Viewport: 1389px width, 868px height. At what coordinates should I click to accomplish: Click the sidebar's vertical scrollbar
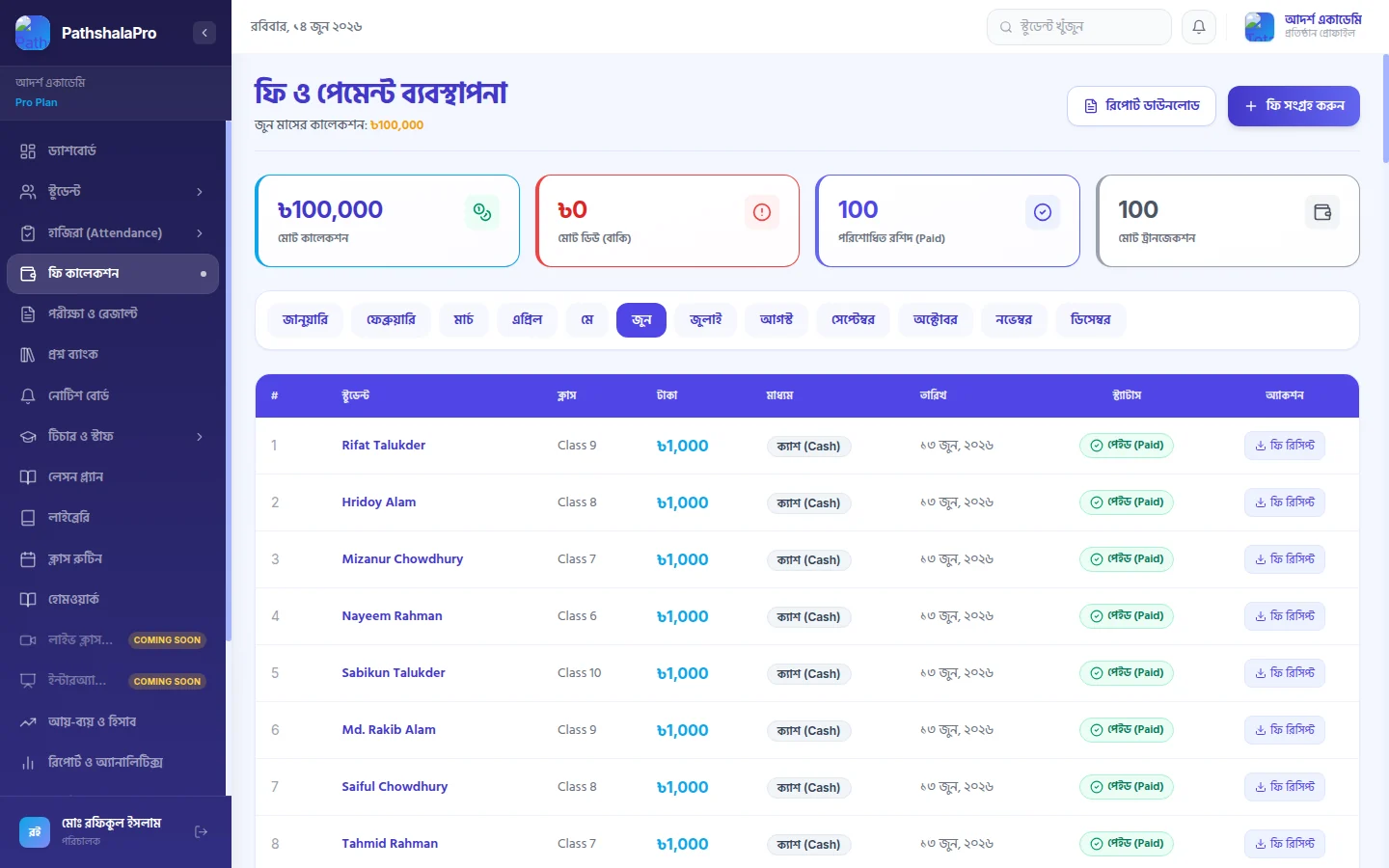click(x=229, y=381)
